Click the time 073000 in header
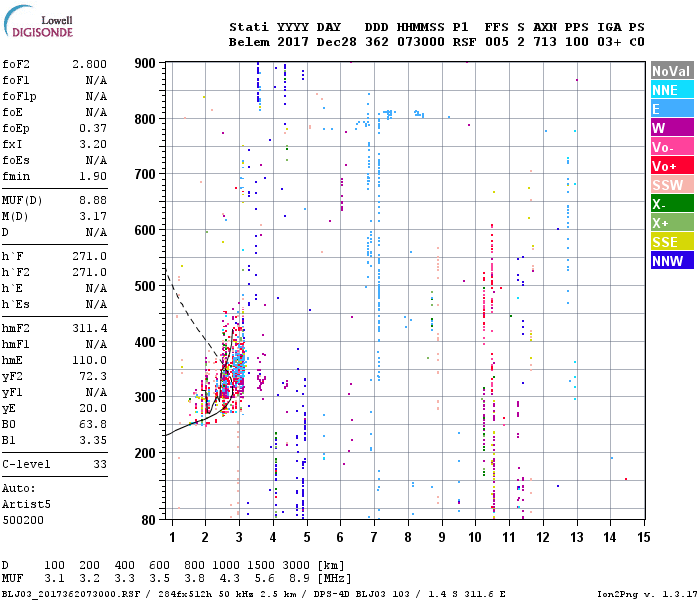Screen dimensions: 700x600 [421, 42]
